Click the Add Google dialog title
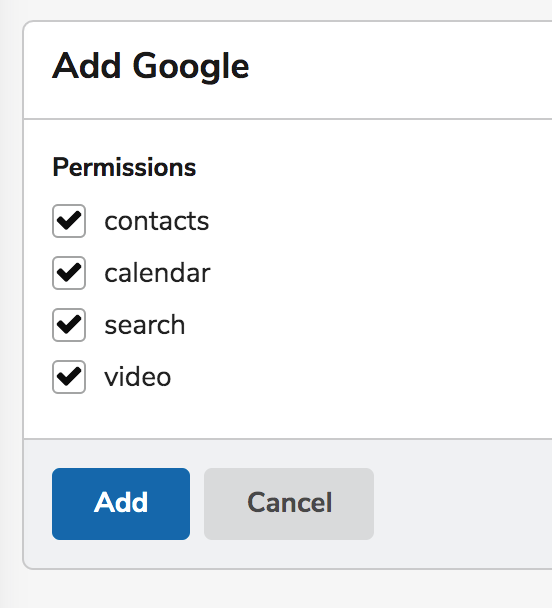 [x=150, y=67]
